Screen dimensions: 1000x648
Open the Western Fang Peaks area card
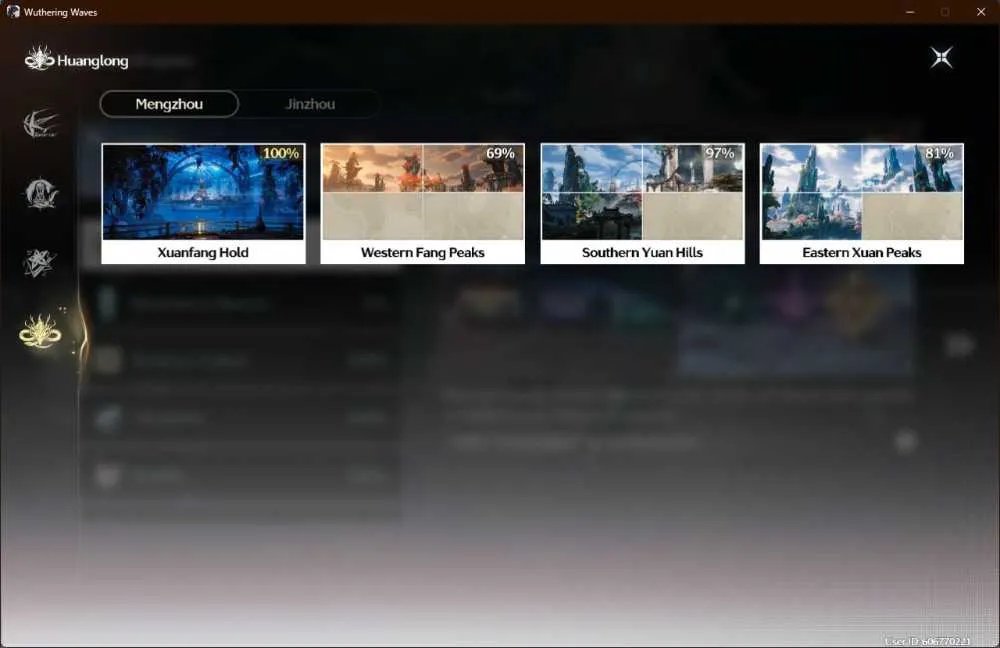423,203
